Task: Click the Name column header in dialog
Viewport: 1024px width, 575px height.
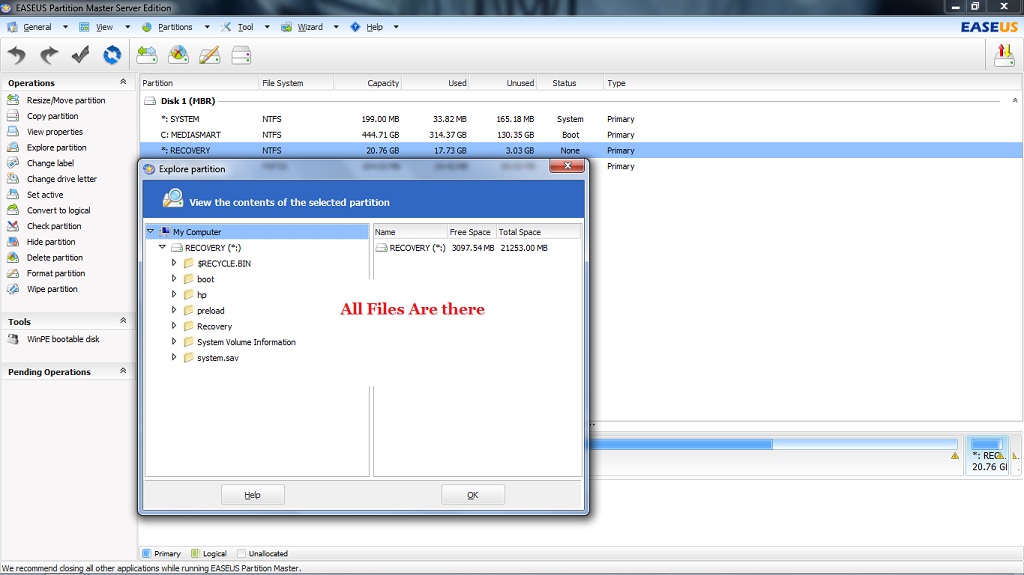Action: (409, 232)
